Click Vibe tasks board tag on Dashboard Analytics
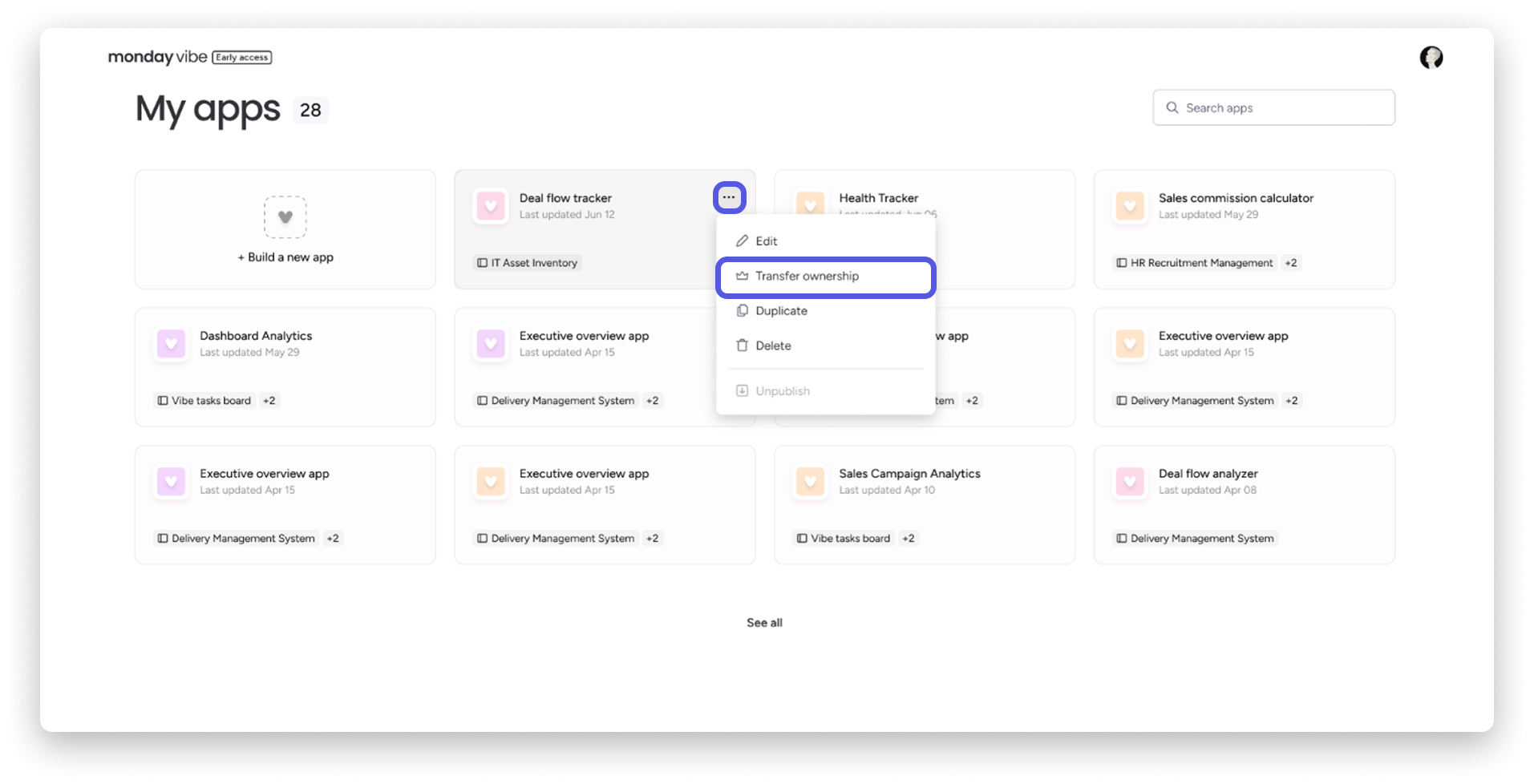Image resolution: width=1534 pixels, height=784 pixels. tap(204, 401)
